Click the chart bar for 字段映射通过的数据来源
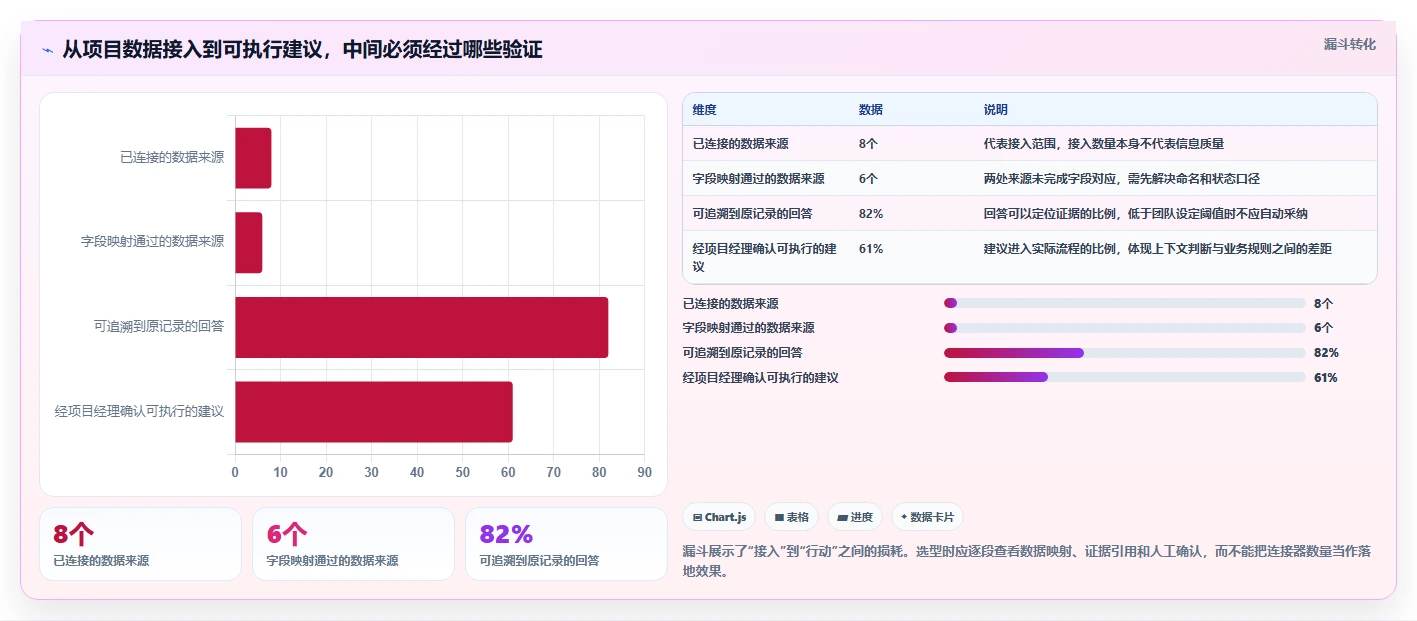The height and width of the screenshot is (621, 1417). [249, 242]
